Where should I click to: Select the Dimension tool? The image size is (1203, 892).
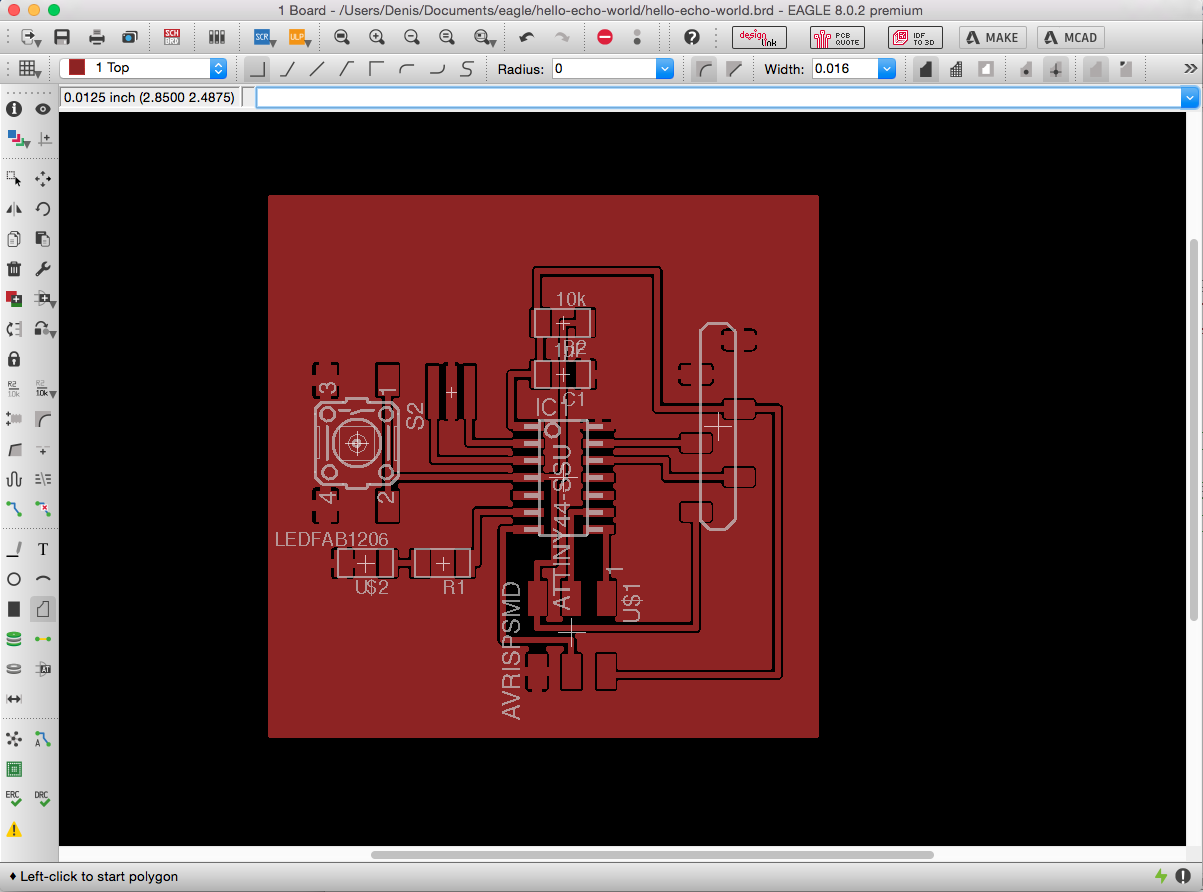tap(14, 698)
